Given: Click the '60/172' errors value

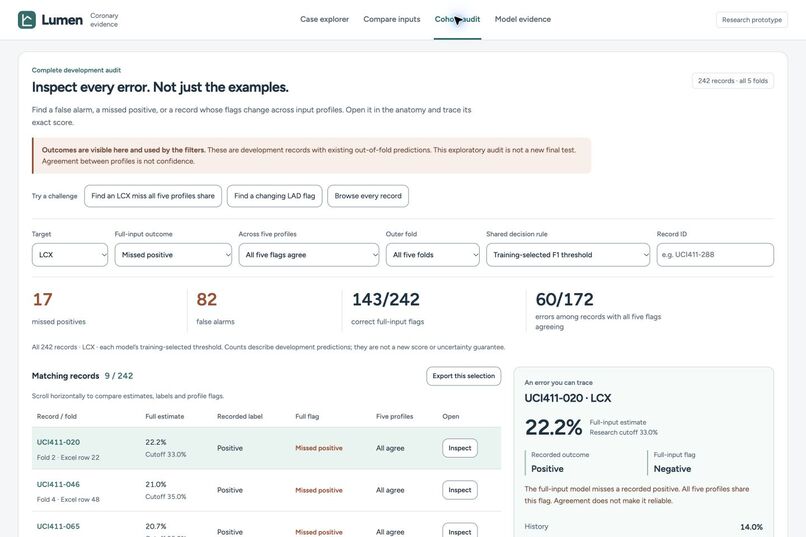Looking at the screenshot, I should (x=564, y=299).
